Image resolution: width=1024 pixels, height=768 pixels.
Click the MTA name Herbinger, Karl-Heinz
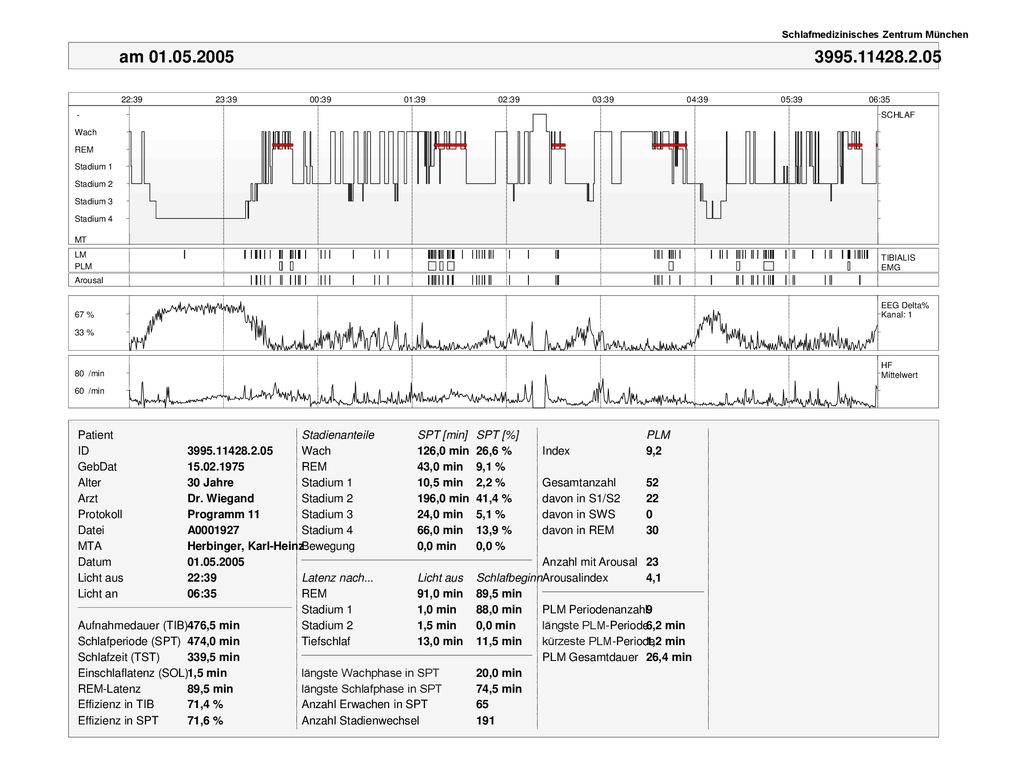click(x=245, y=546)
